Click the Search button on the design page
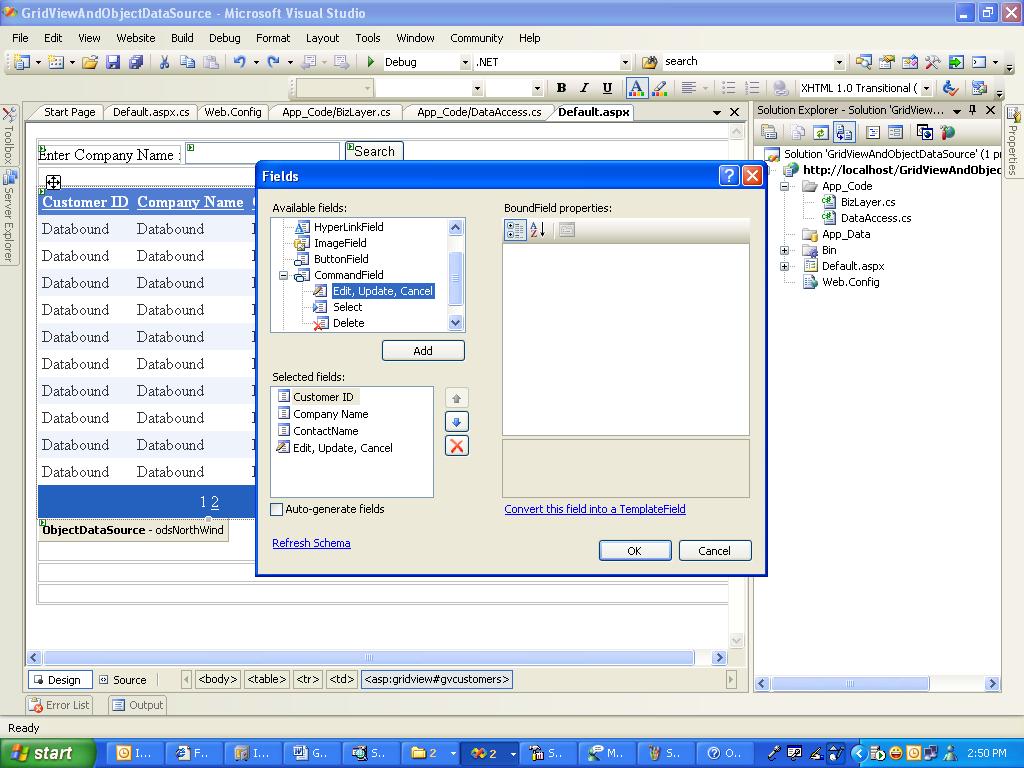Viewport: 1024px width, 768px height. [x=374, y=152]
